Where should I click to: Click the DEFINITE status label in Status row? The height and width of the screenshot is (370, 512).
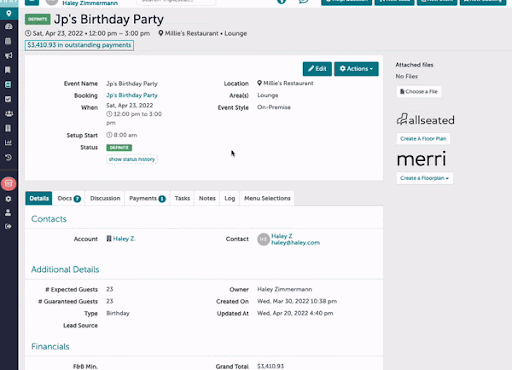click(x=119, y=147)
